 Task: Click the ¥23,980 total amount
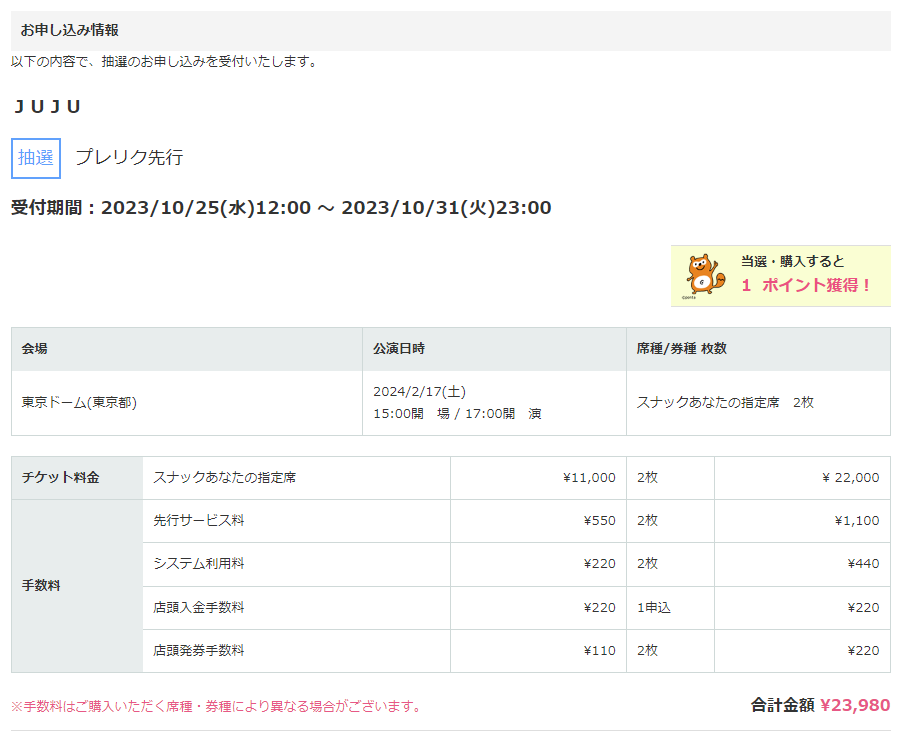click(854, 705)
